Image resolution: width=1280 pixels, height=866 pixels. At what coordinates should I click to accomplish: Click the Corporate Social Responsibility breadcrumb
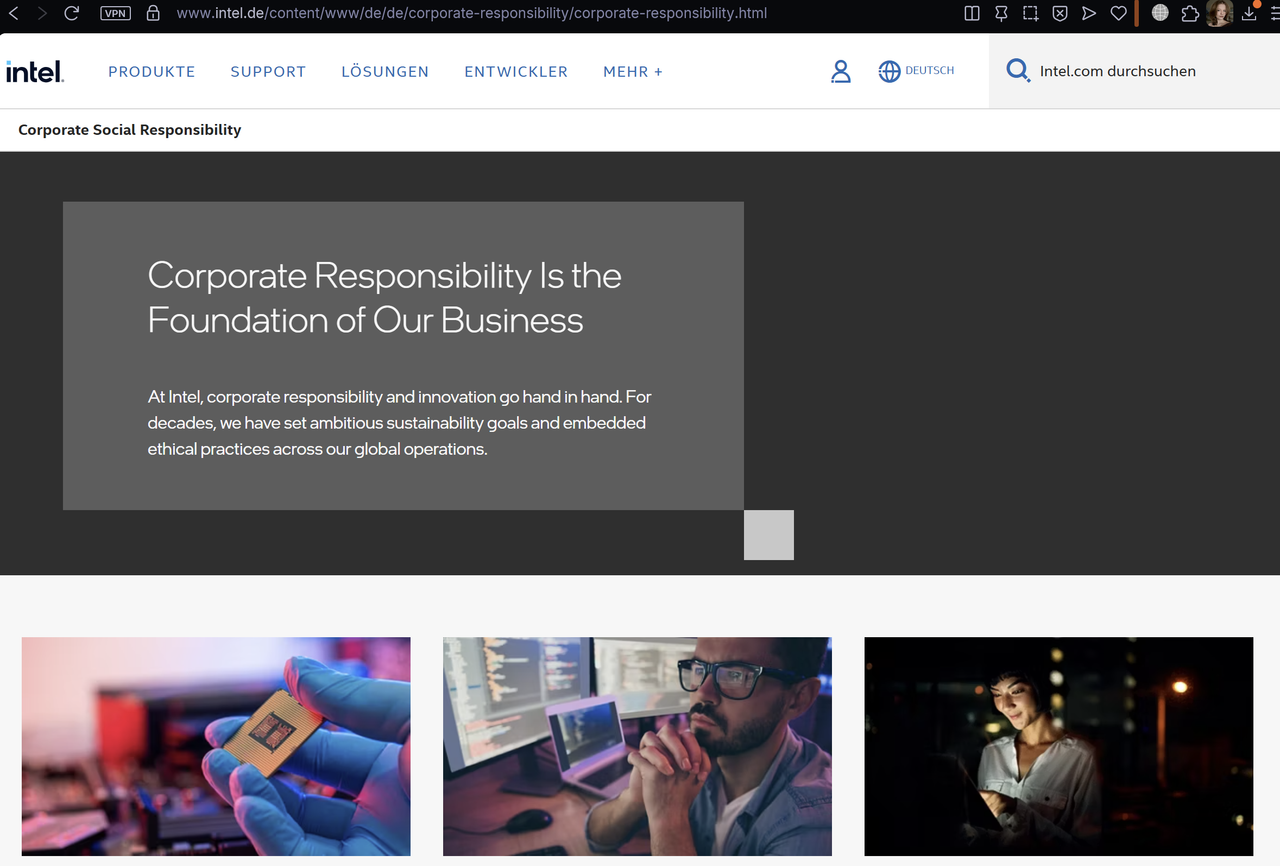(130, 130)
